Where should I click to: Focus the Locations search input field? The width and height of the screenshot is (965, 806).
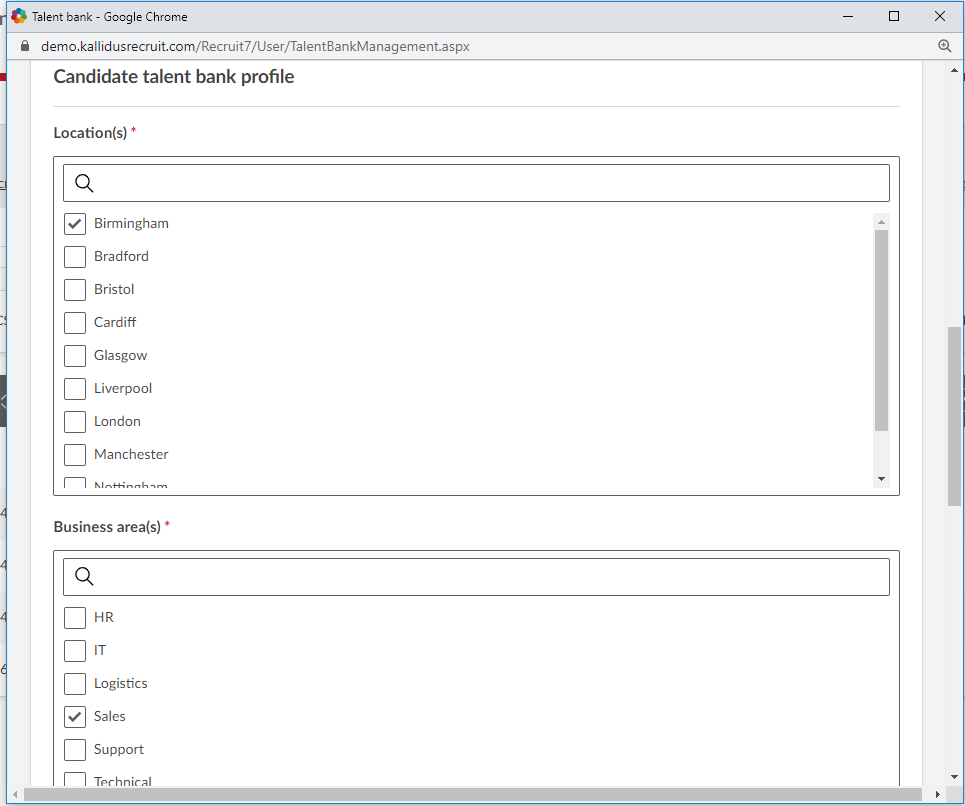[x=490, y=183]
